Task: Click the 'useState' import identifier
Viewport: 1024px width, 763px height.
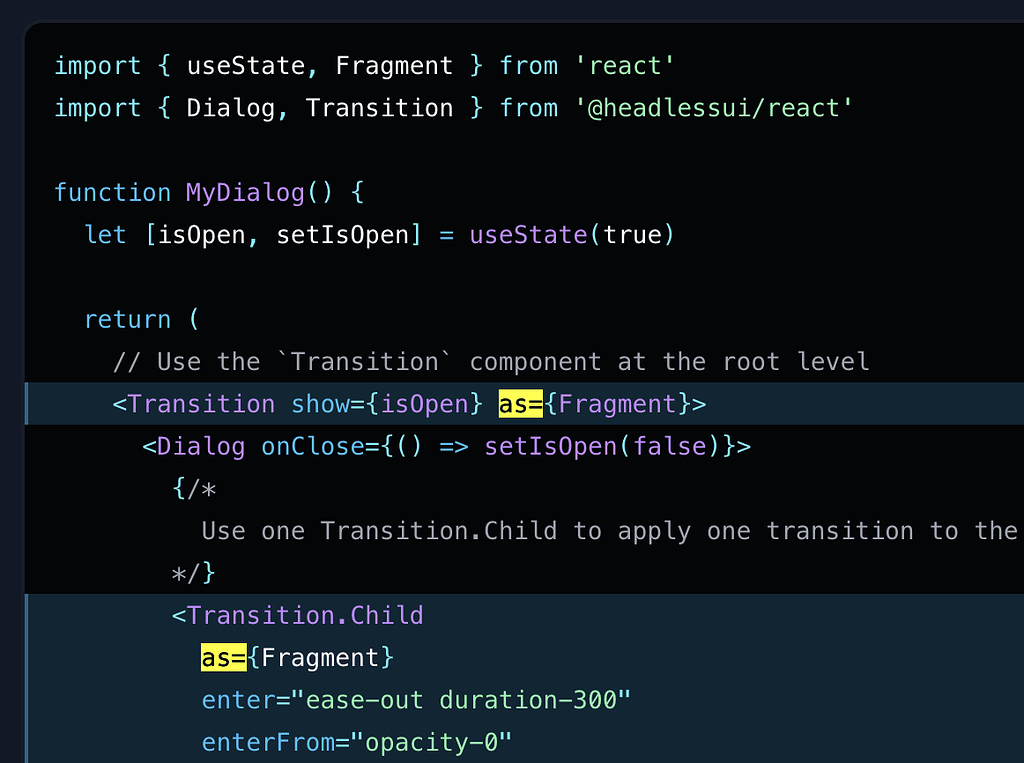Action: point(246,66)
